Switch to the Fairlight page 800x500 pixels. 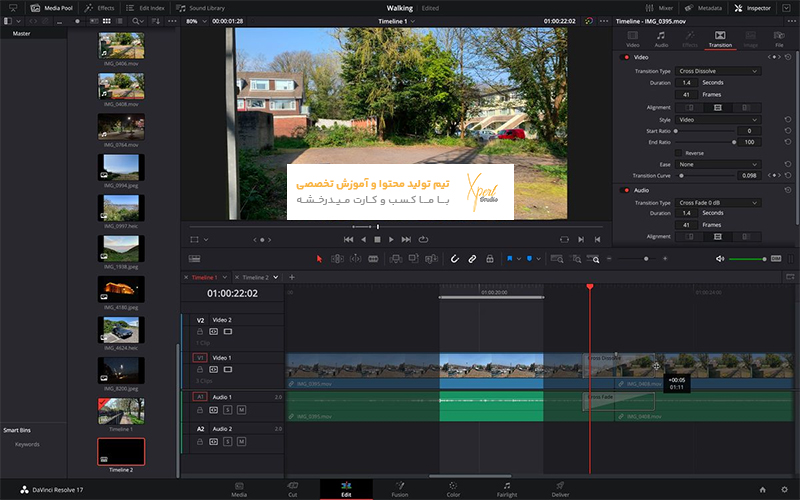click(x=507, y=489)
